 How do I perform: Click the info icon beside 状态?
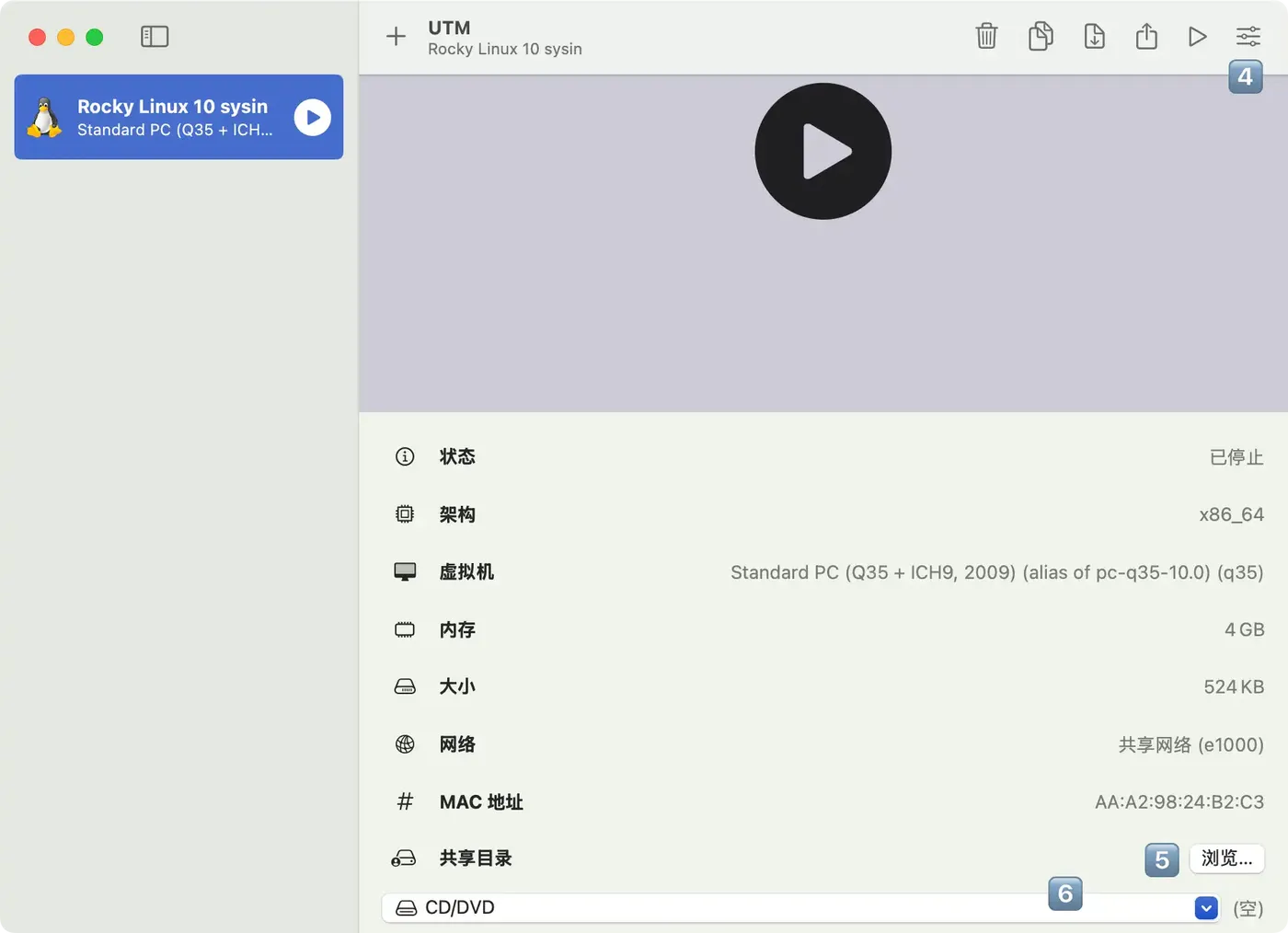(405, 456)
